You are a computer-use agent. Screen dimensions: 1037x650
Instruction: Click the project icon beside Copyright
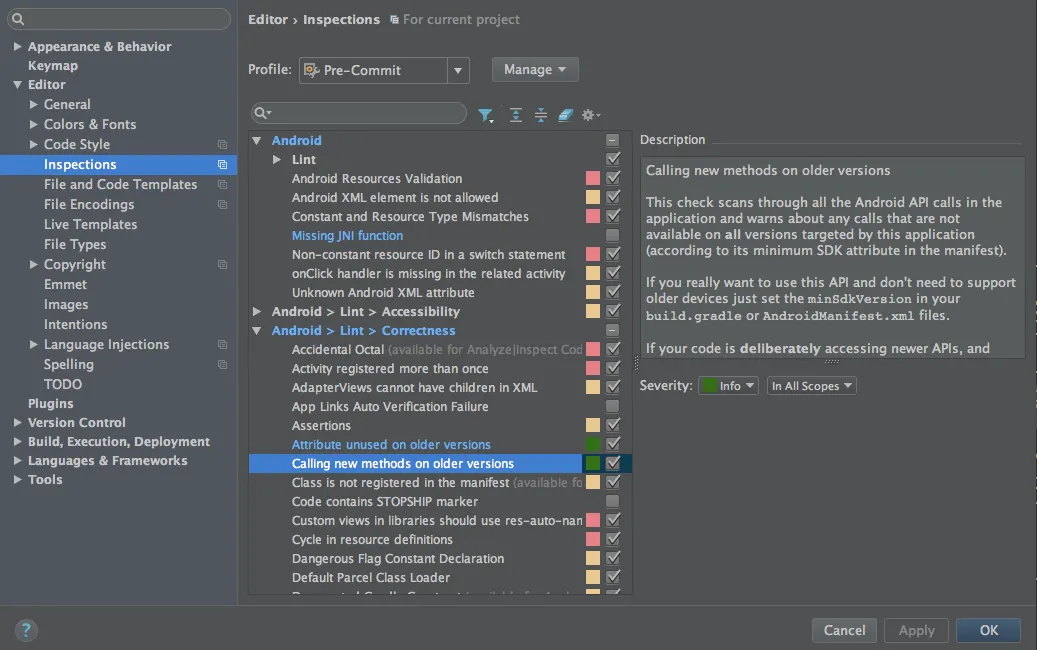[x=222, y=264]
